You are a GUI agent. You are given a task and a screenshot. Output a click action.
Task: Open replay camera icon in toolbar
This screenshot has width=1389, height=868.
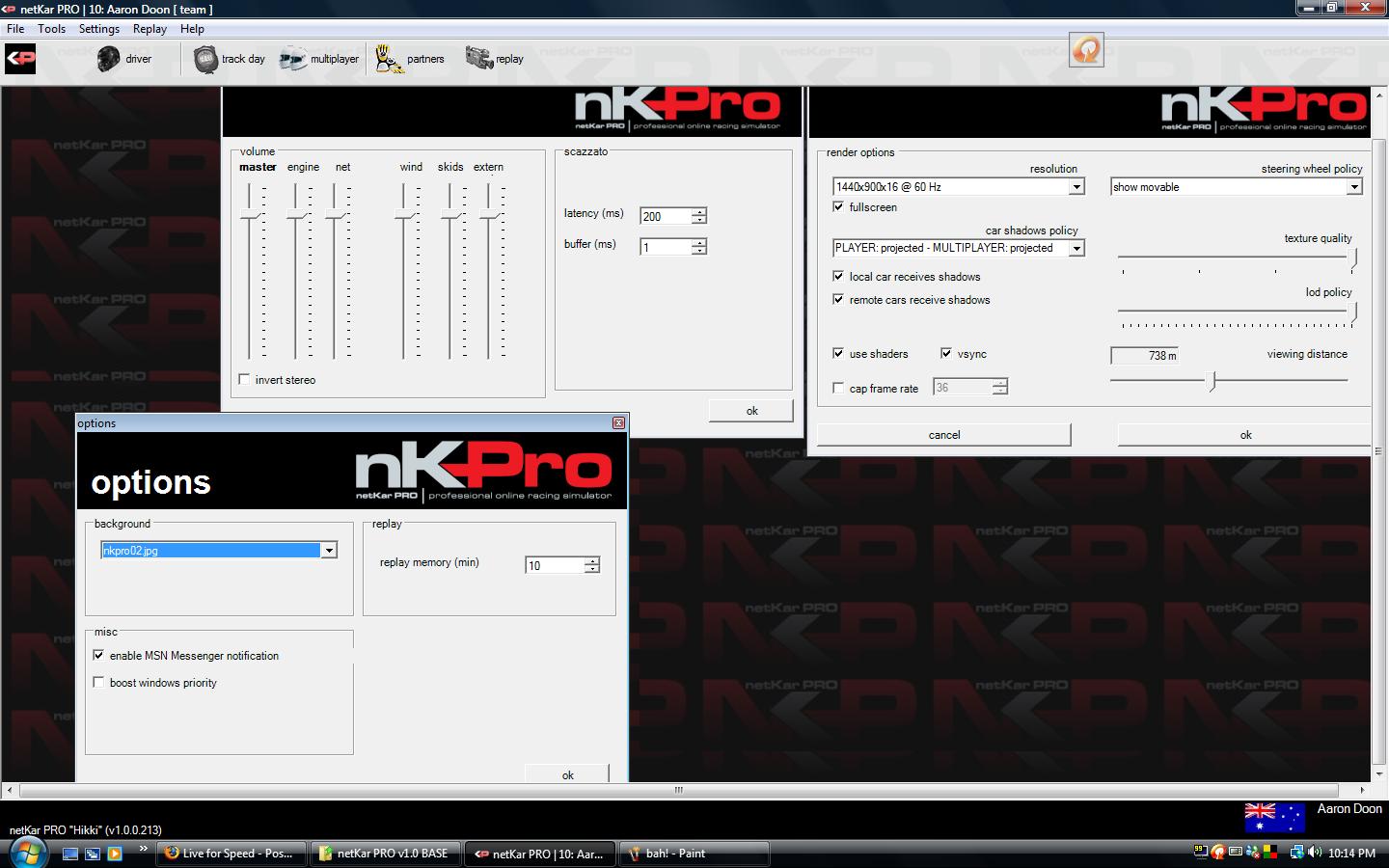tap(478, 59)
